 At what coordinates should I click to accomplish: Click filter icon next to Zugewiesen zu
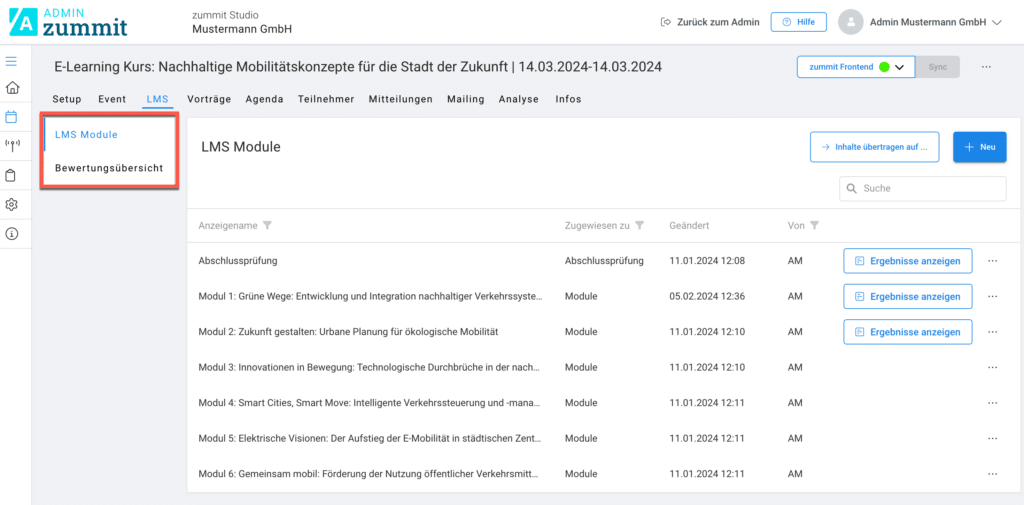[x=639, y=226]
